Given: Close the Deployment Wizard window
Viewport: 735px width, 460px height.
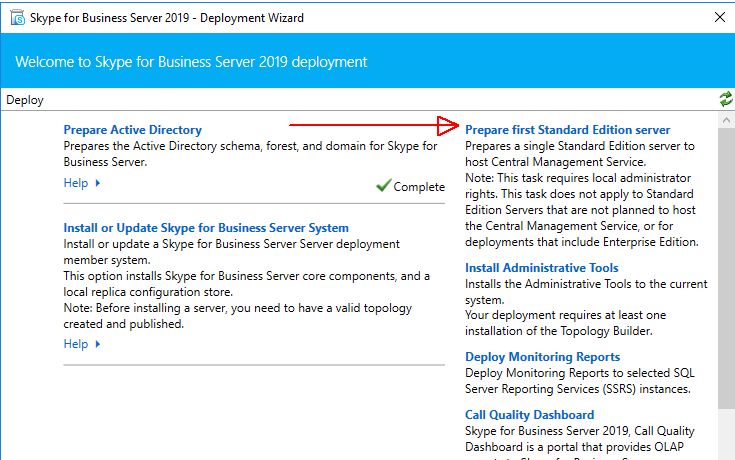Looking at the screenshot, I should [x=720, y=17].
